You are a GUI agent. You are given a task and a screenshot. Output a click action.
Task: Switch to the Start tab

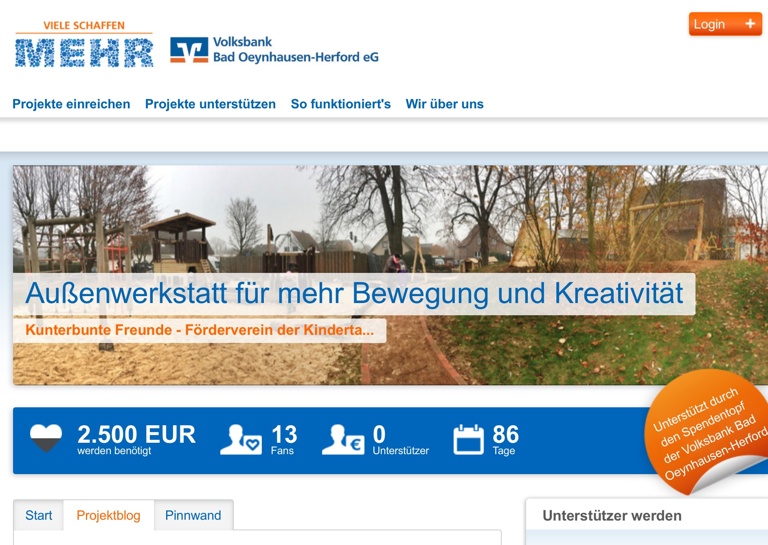tap(39, 515)
